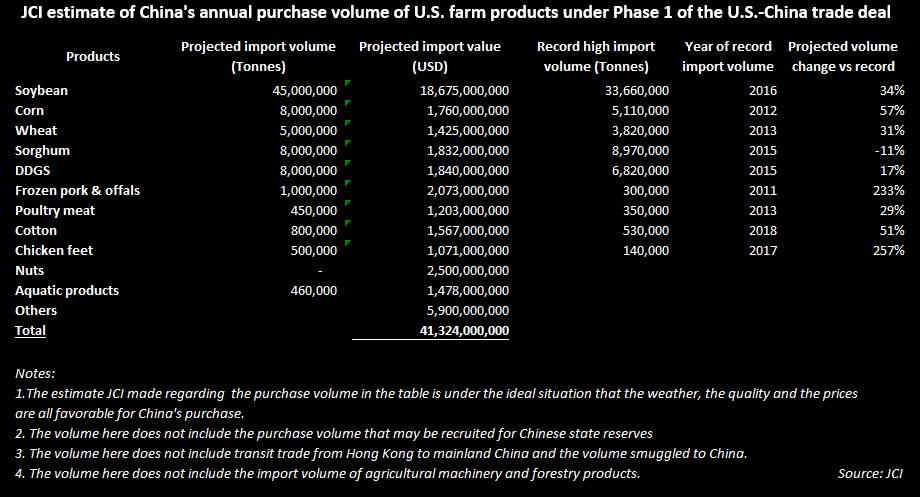
Task: Select the total value 41,324,000,000 cell
Action: pyautogui.click(x=464, y=330)
